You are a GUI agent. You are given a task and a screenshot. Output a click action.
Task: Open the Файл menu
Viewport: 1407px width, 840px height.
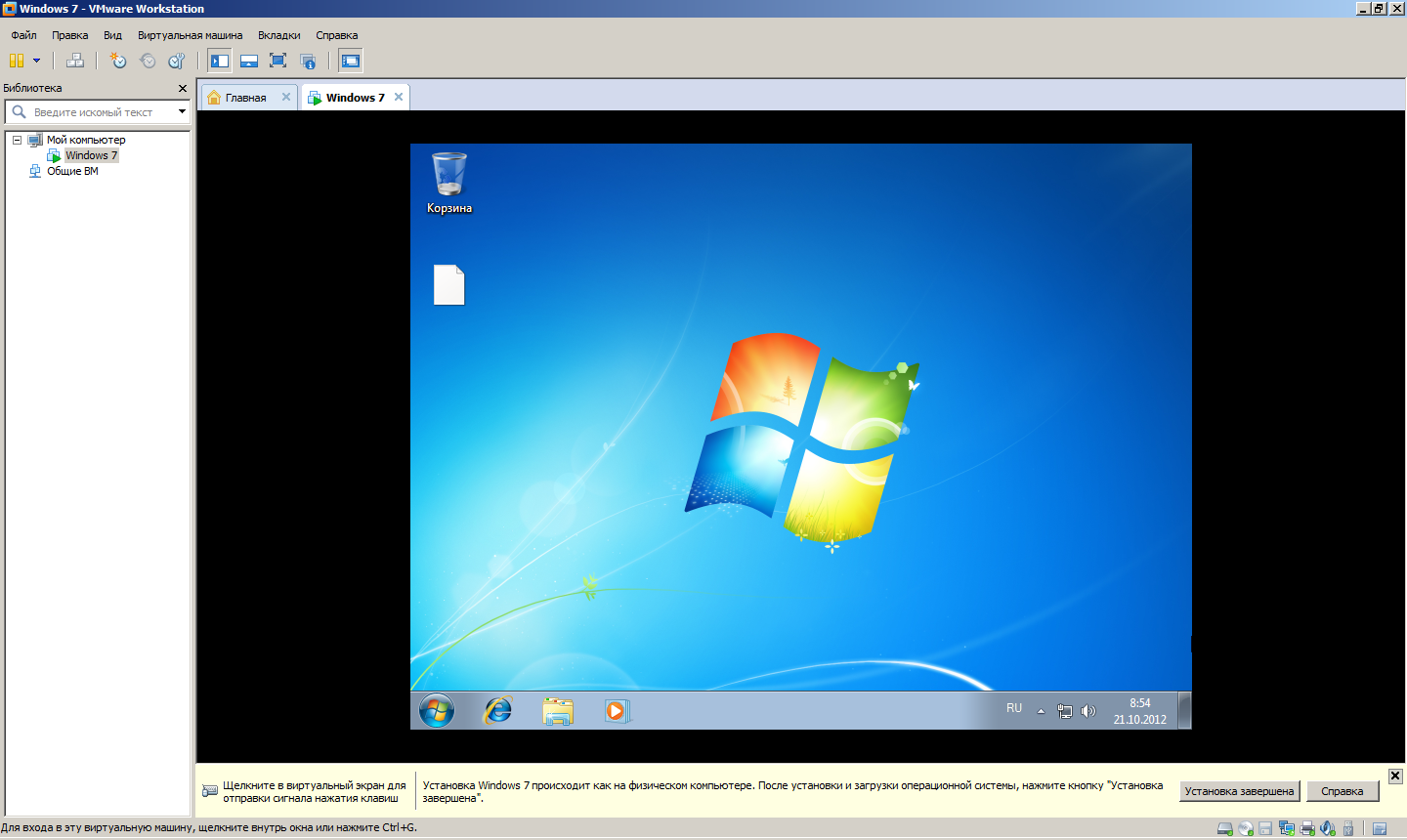(x=23, y=35)
